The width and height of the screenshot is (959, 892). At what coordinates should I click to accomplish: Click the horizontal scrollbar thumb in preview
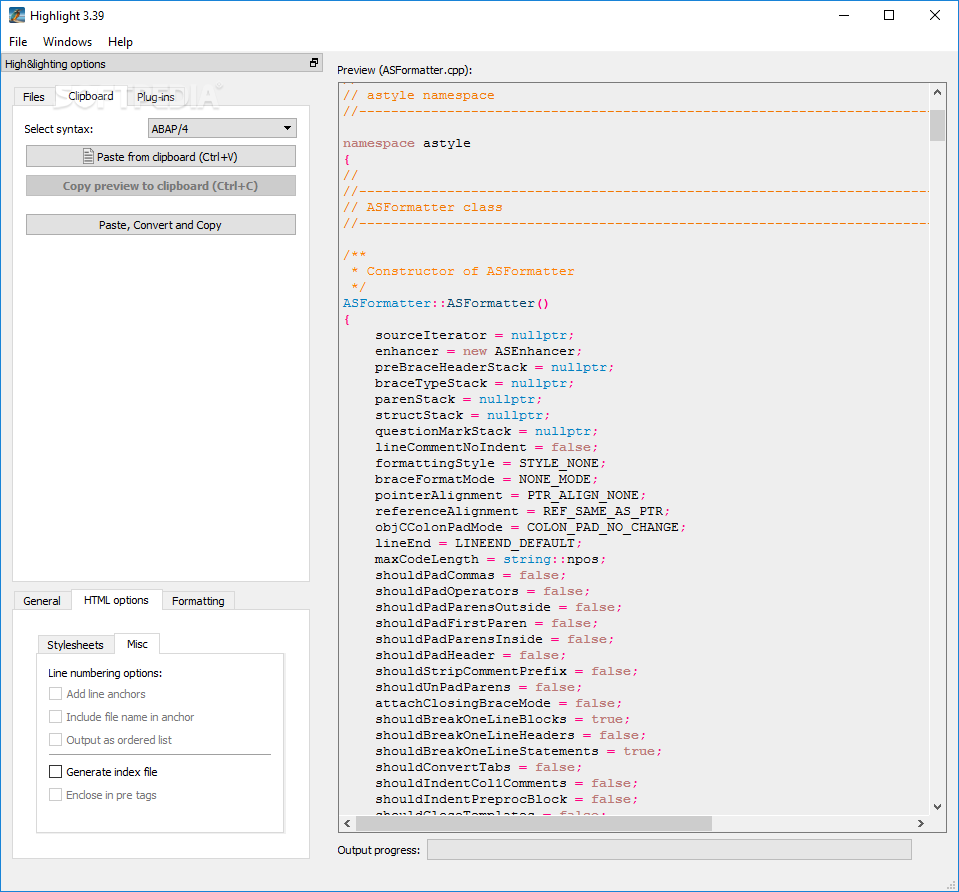[x=533, y=823]
